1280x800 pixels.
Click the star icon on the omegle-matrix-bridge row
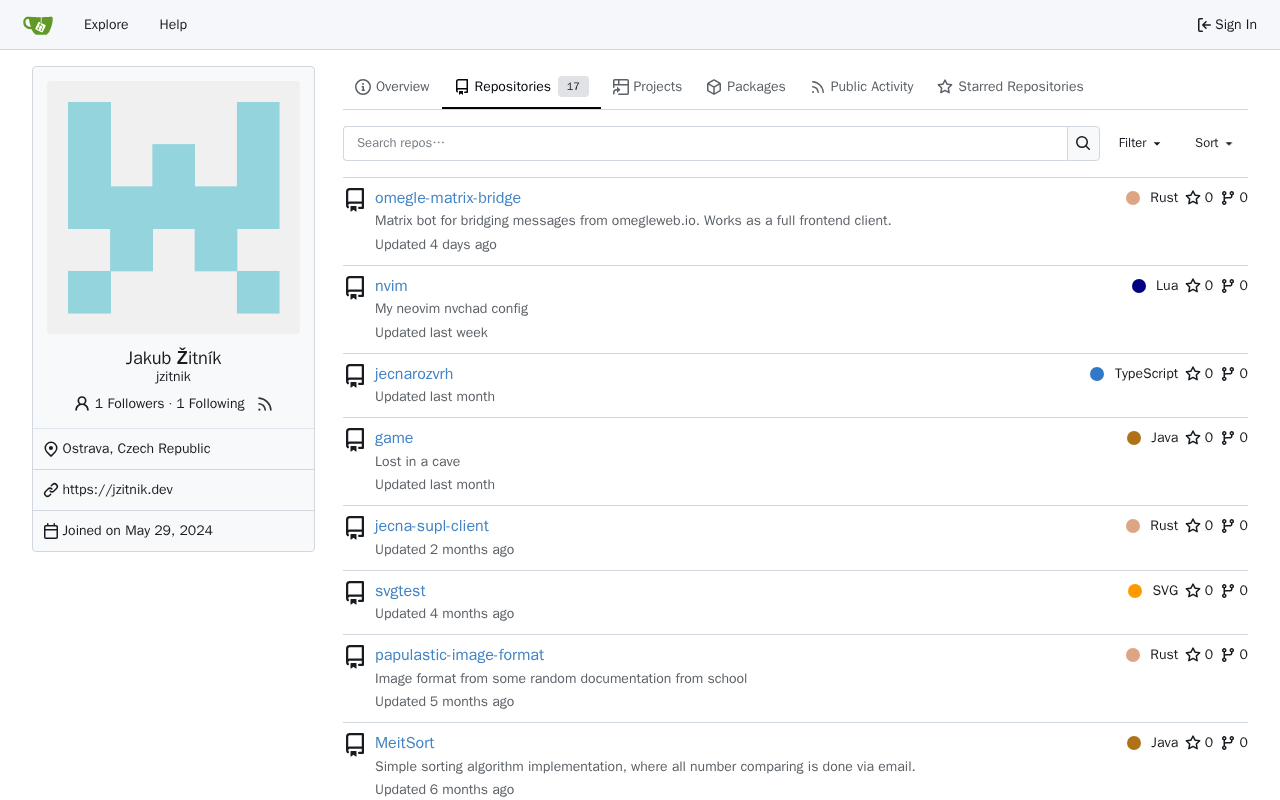click(1193, 198)
